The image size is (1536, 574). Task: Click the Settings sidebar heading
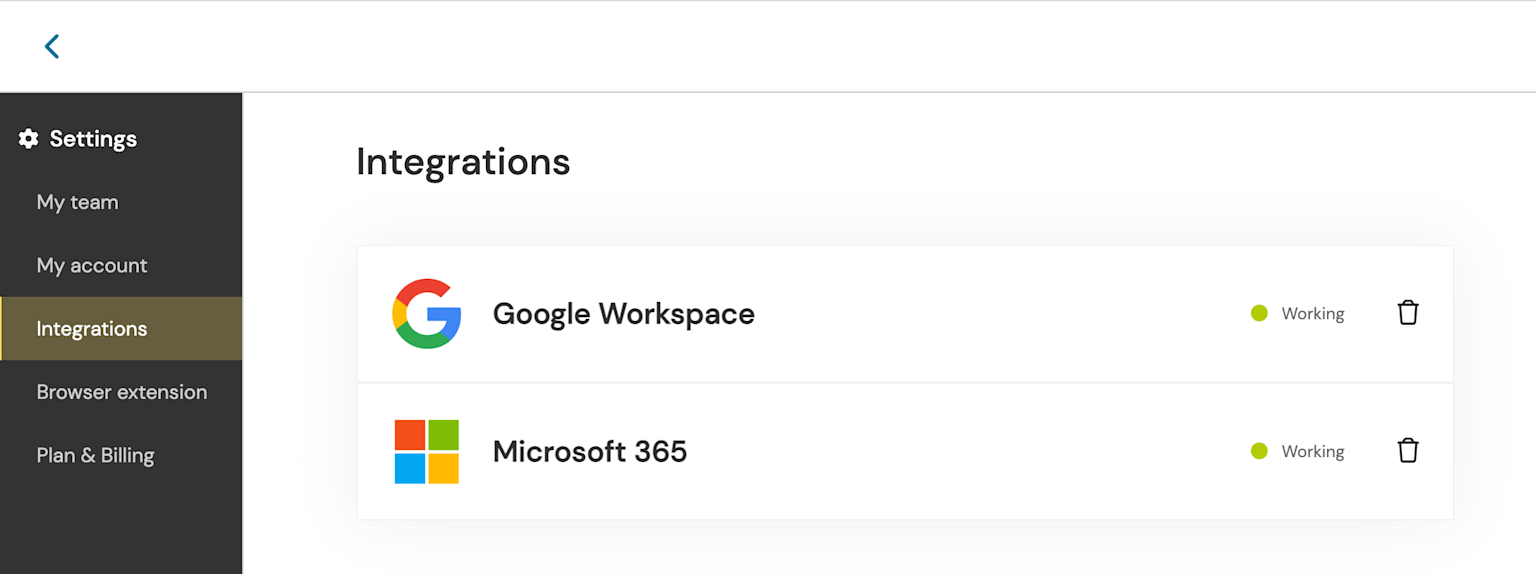[93, 139]
